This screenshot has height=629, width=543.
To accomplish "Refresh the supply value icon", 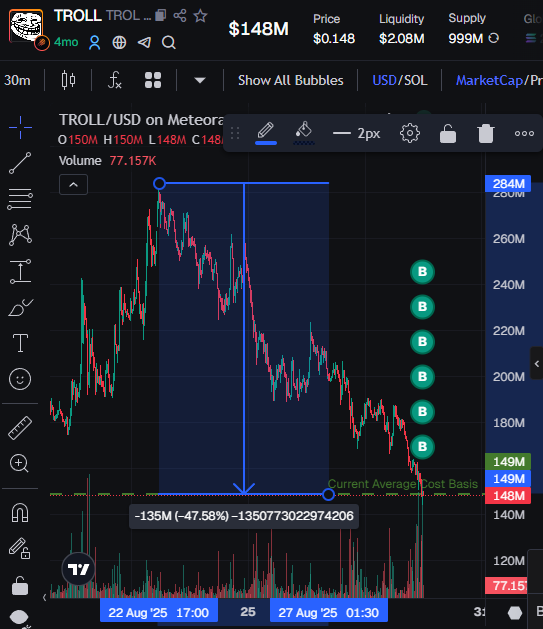I will point(494,38).
